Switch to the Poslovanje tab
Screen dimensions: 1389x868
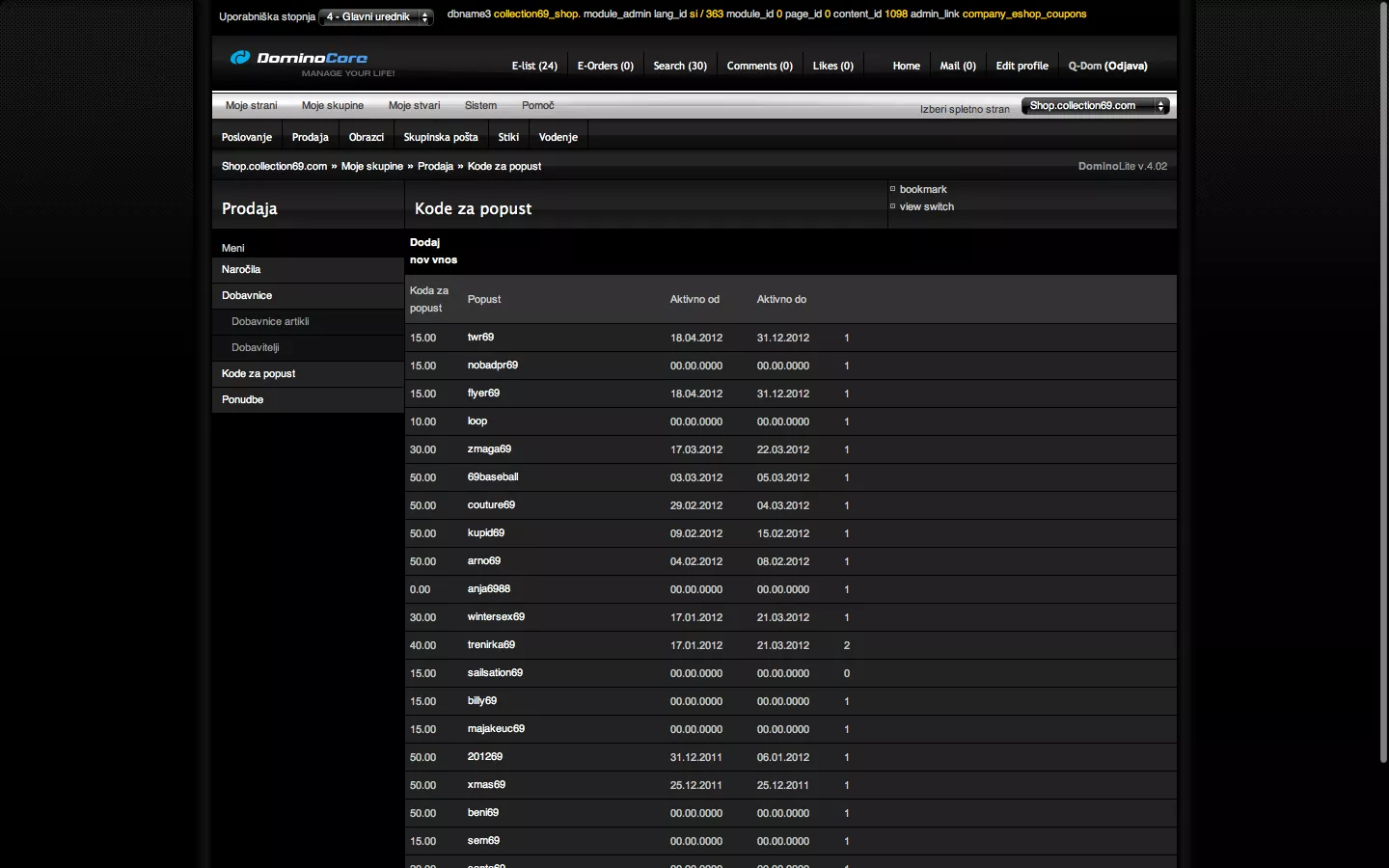click(x=247, y=138)
